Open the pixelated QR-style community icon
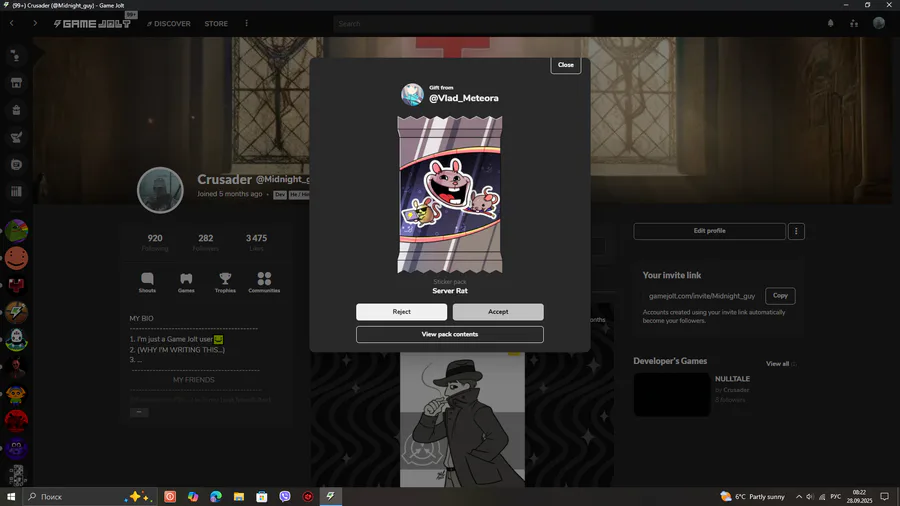 pyautogui.click(x=16, y=475)
